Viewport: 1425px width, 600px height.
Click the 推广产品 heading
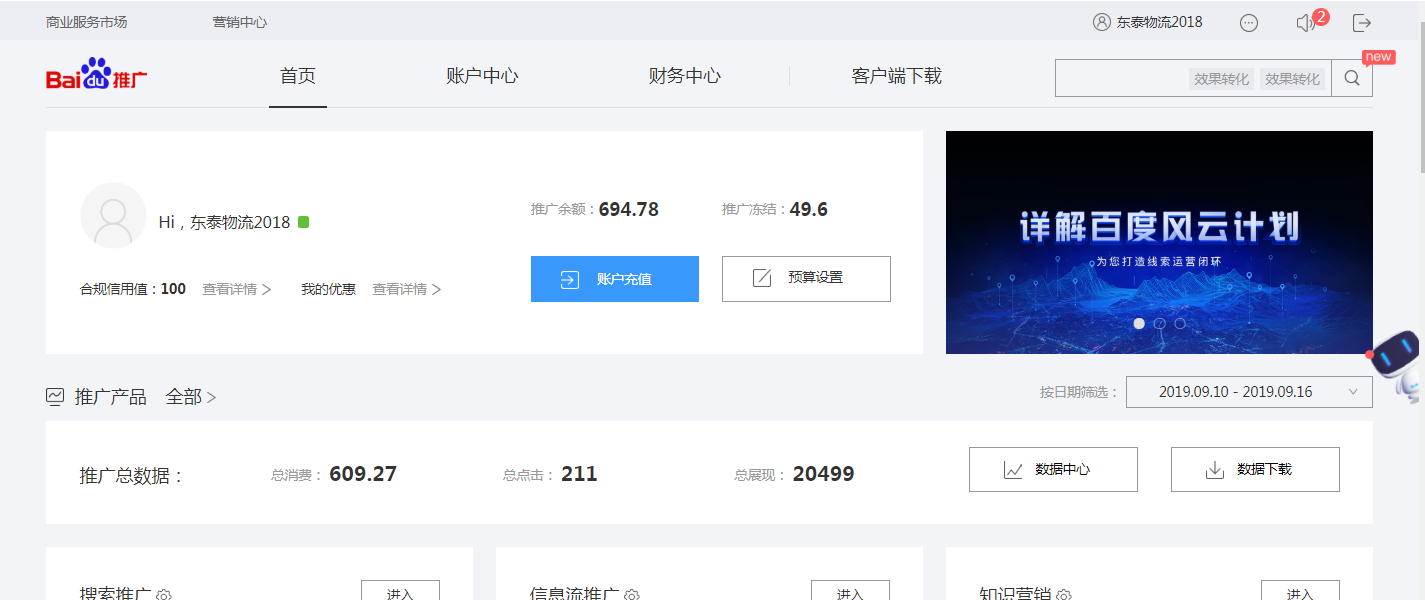(x=111, y=397)
